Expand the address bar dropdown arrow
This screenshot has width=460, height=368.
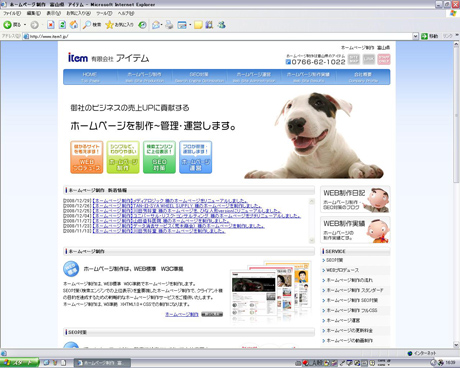[x=415, y=36]
